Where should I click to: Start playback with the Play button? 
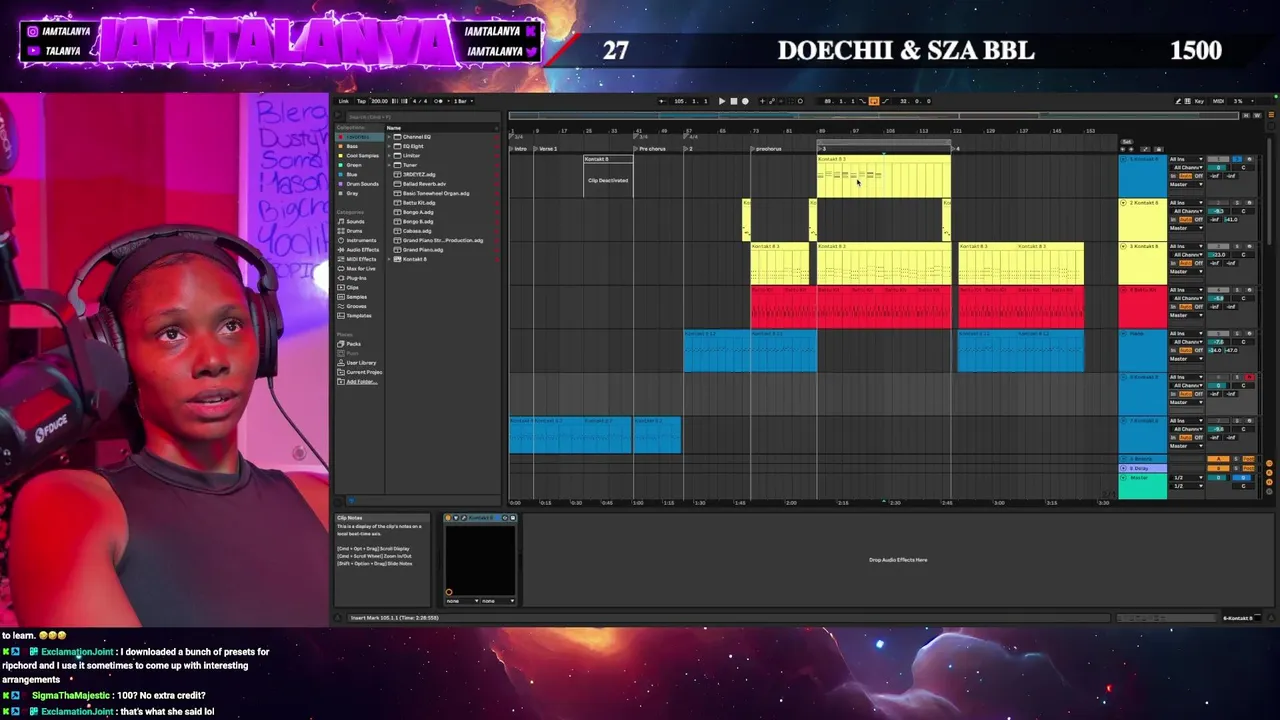pos(722,101)
